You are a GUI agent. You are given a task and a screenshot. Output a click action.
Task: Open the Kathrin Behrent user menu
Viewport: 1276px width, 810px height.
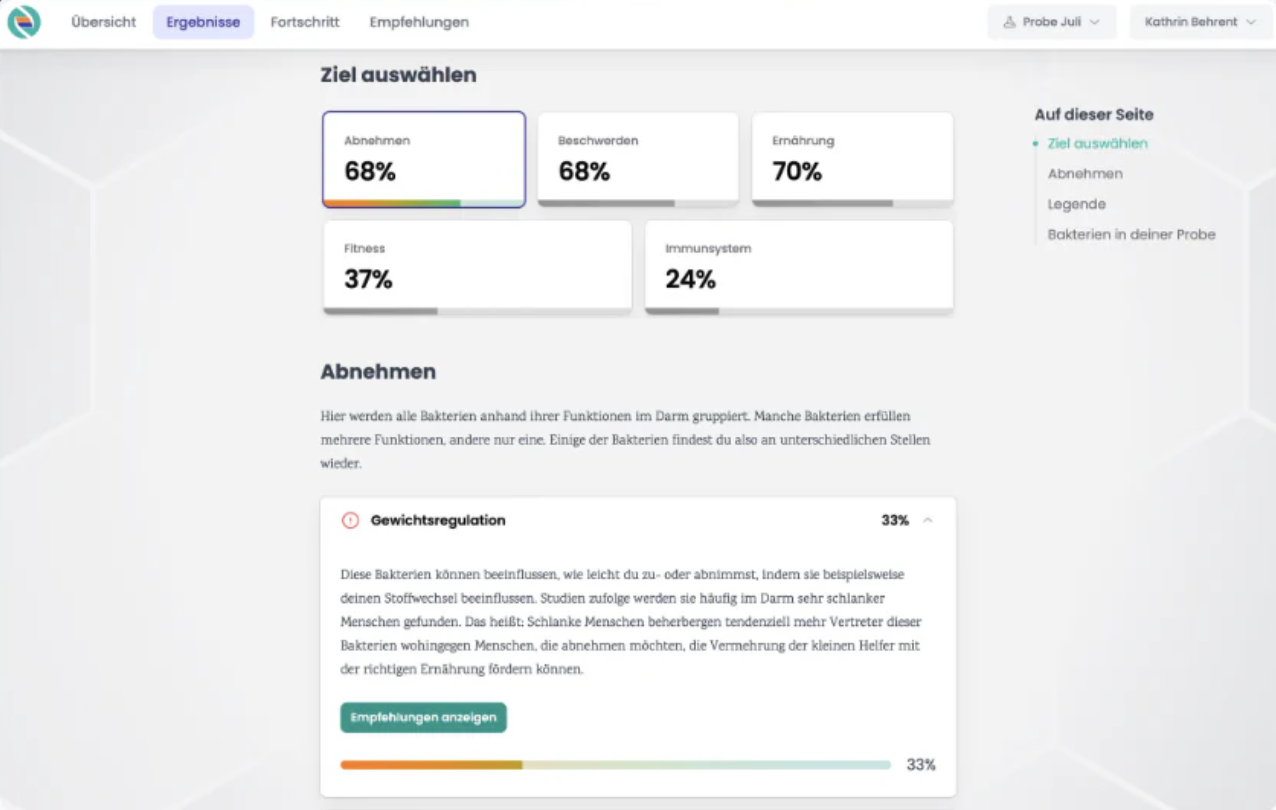(1201, 22)
